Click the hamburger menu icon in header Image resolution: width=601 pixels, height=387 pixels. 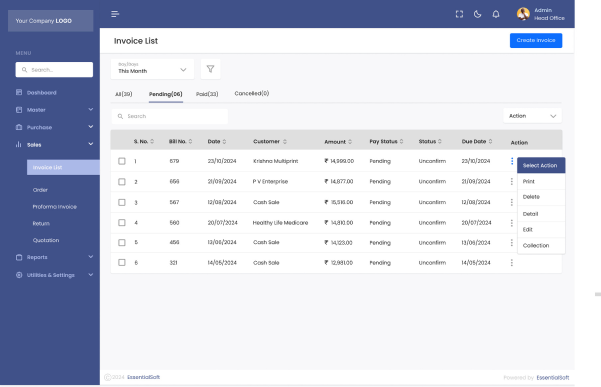coord(115,14)
